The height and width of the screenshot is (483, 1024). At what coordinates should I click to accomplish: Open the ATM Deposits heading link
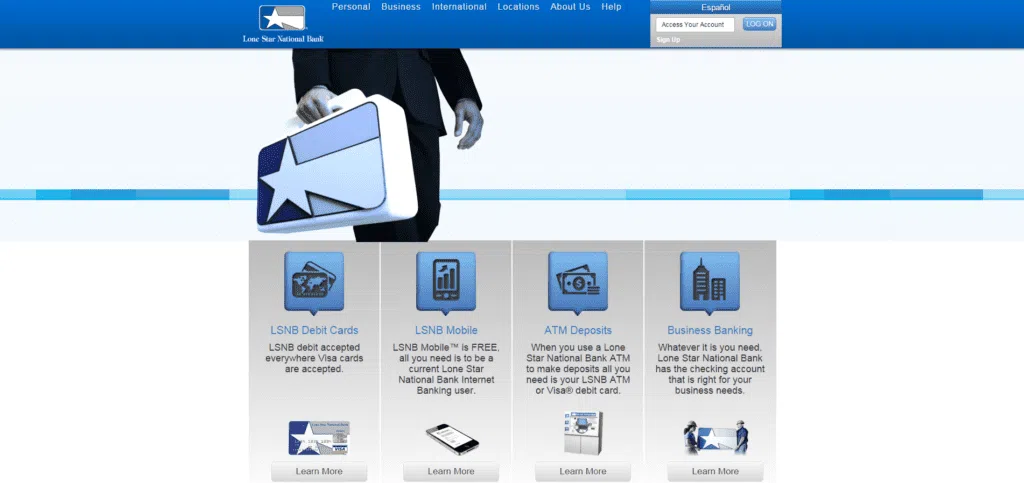pos(578,330)
